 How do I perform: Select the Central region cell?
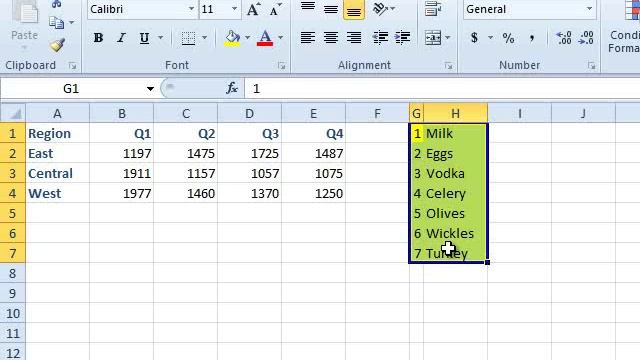point(58,173)
